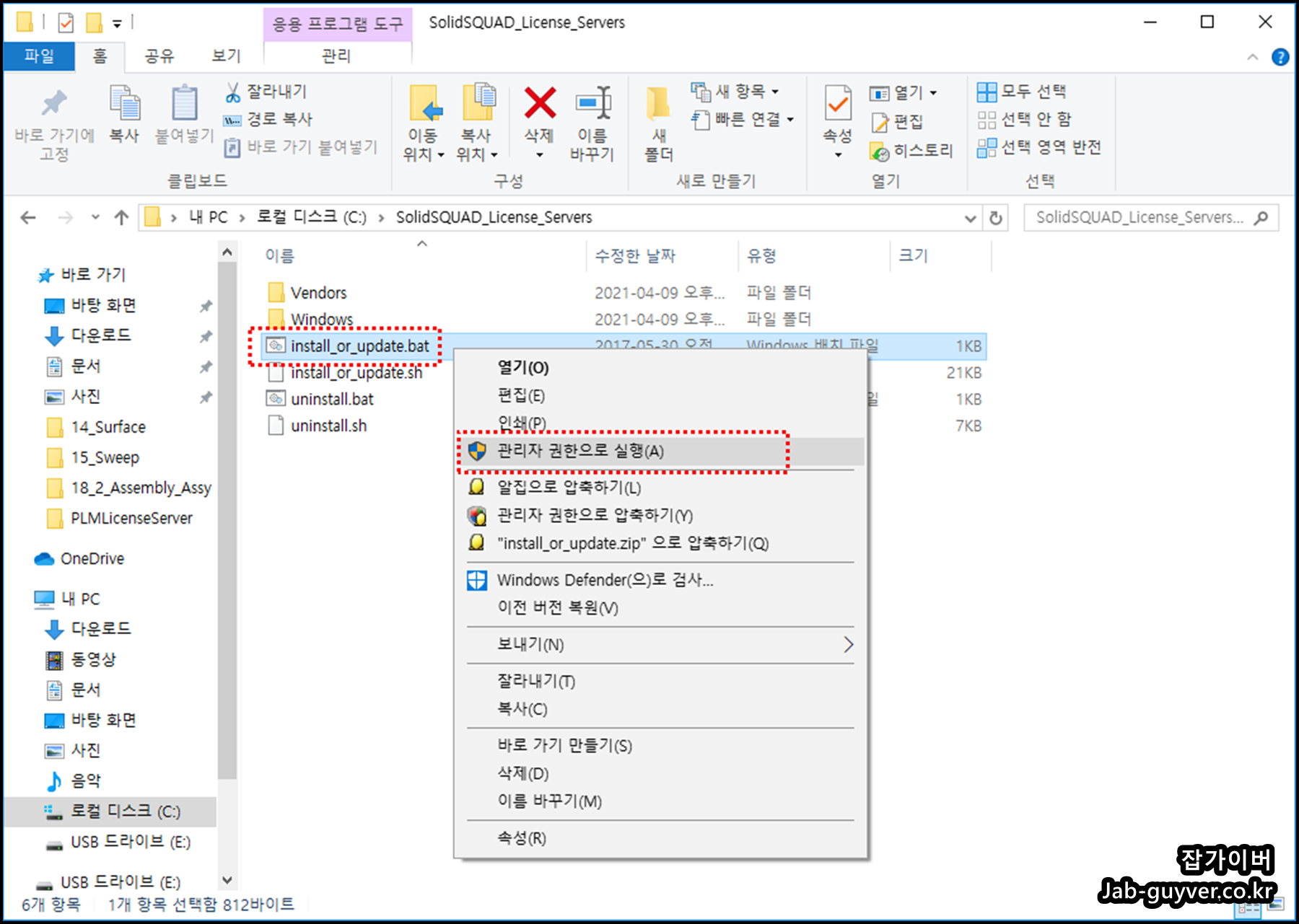Image resolution: width=1299 pixels, height=924 pixels.
Task: Click the Properties (속성) checkmark icon
Action: [838, 104]
